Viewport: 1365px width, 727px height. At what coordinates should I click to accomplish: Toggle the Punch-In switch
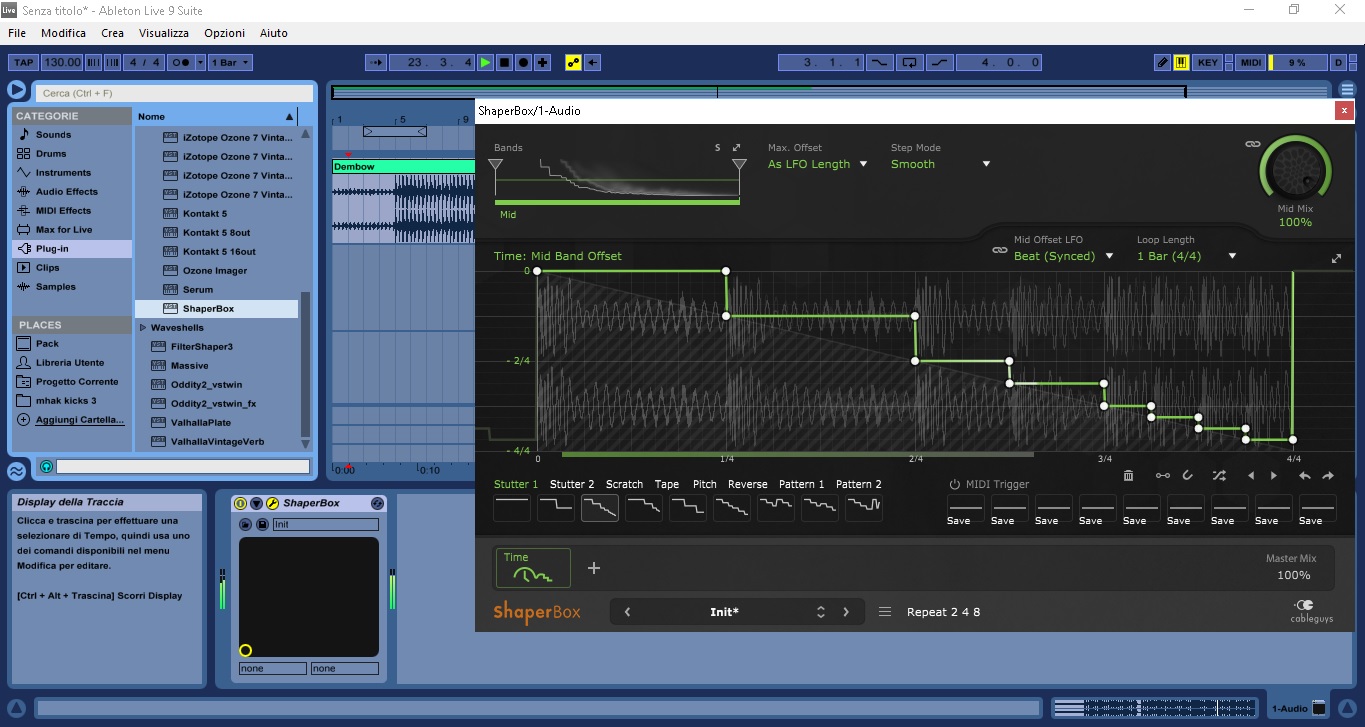click(879, 62)
